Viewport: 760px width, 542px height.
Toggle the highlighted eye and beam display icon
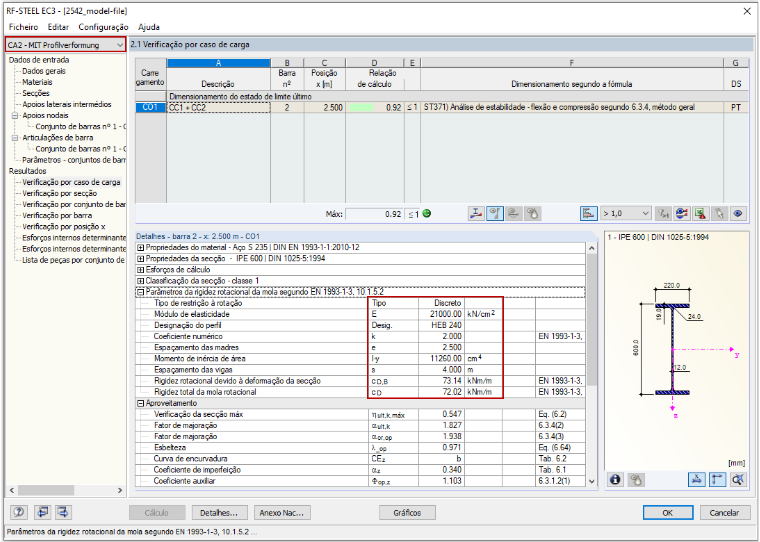495,213
